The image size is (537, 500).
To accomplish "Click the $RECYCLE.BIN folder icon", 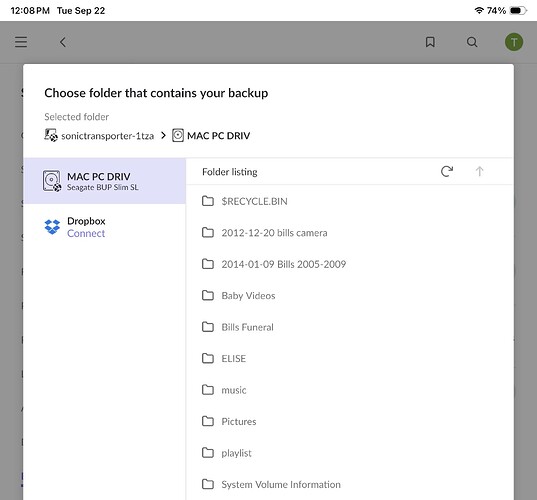I will tap(208, 201).
